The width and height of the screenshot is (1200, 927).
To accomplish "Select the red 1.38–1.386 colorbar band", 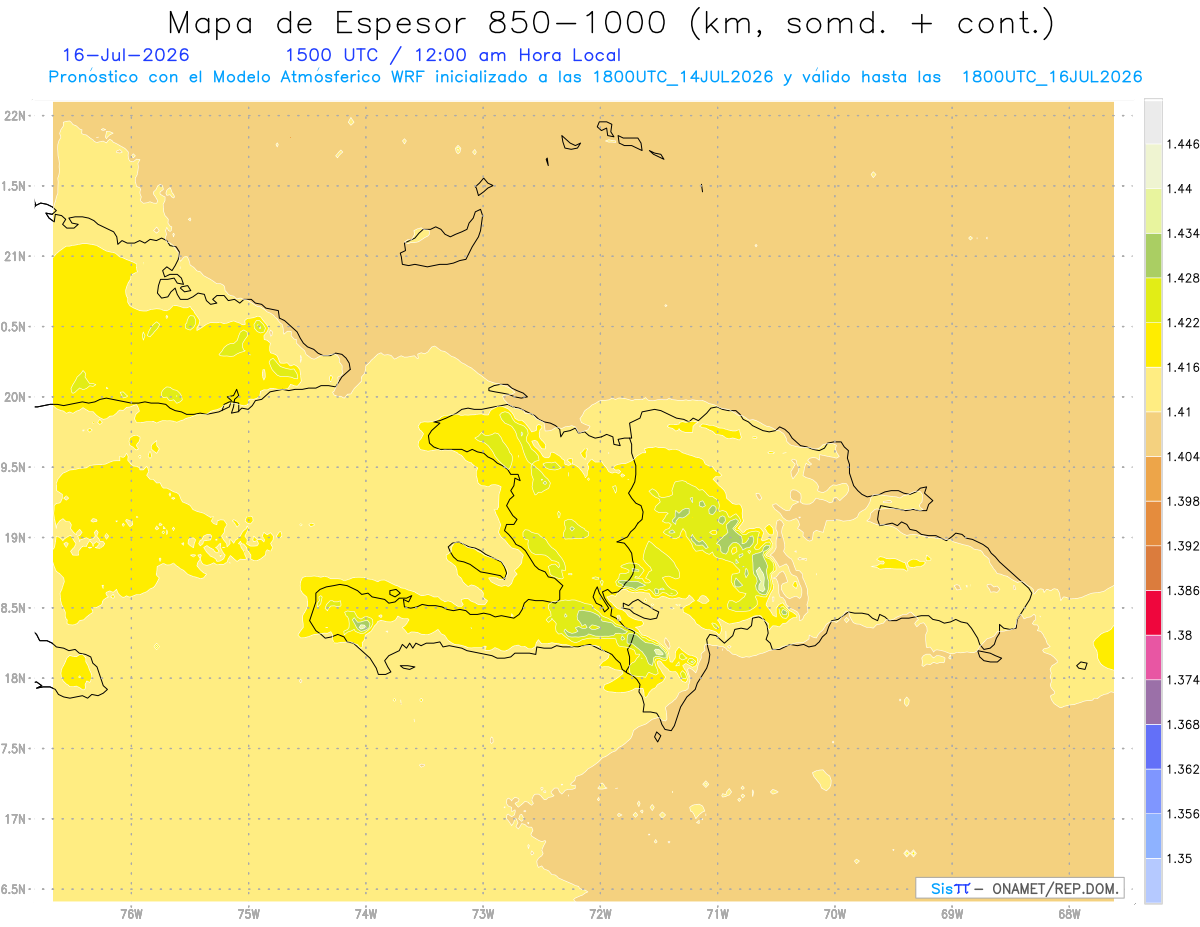I will click(1153, 612).
